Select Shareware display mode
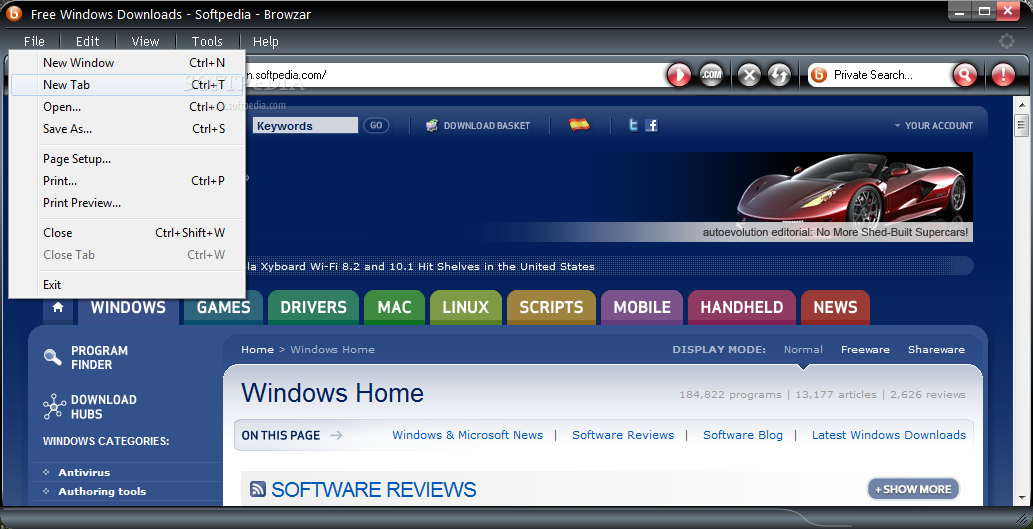Viewport: 1033px width, 529px height. click(936, 349)
